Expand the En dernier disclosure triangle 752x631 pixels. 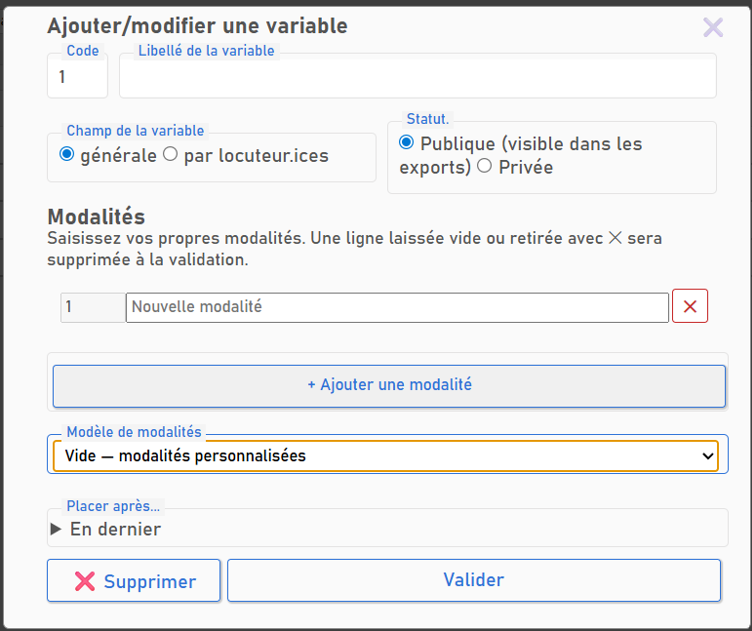click(56, 529)
